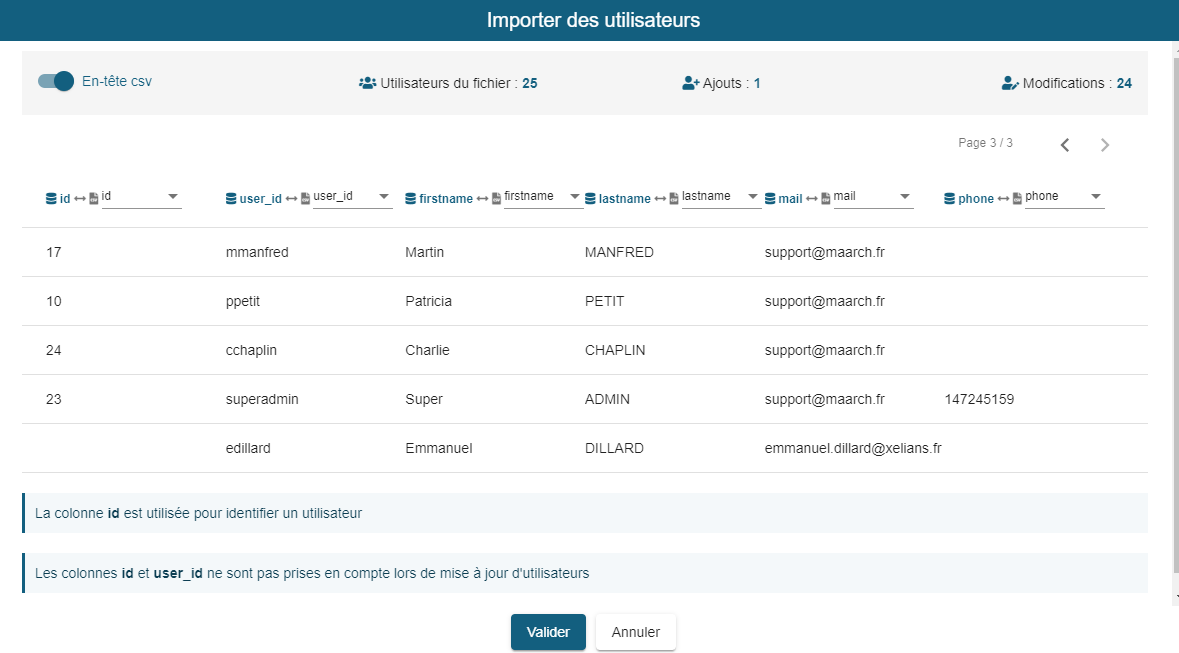
Task: Toggle the En-tête csv switch
Action: pos(56,81)
